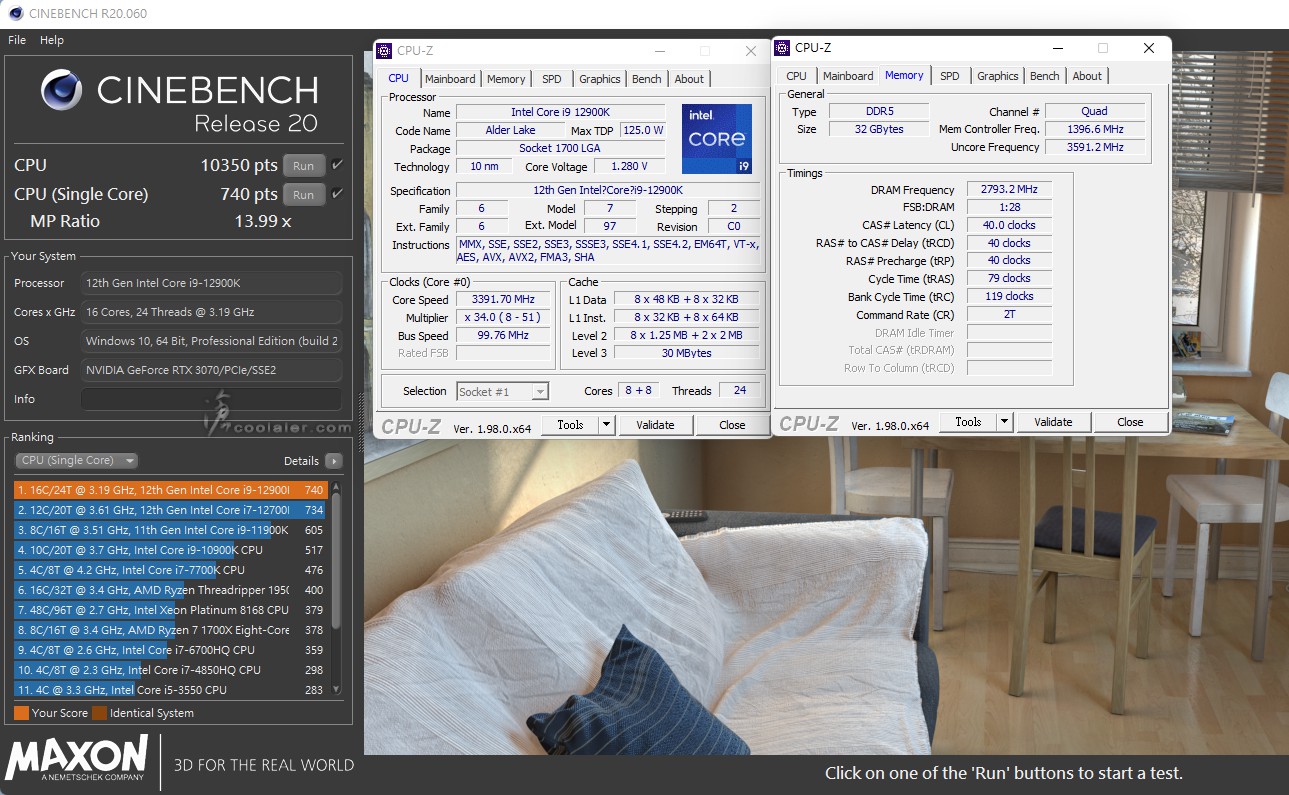Click the brown Identical System legend swatch
This screenshot has height=795, width=1289.
click(99, 713)
